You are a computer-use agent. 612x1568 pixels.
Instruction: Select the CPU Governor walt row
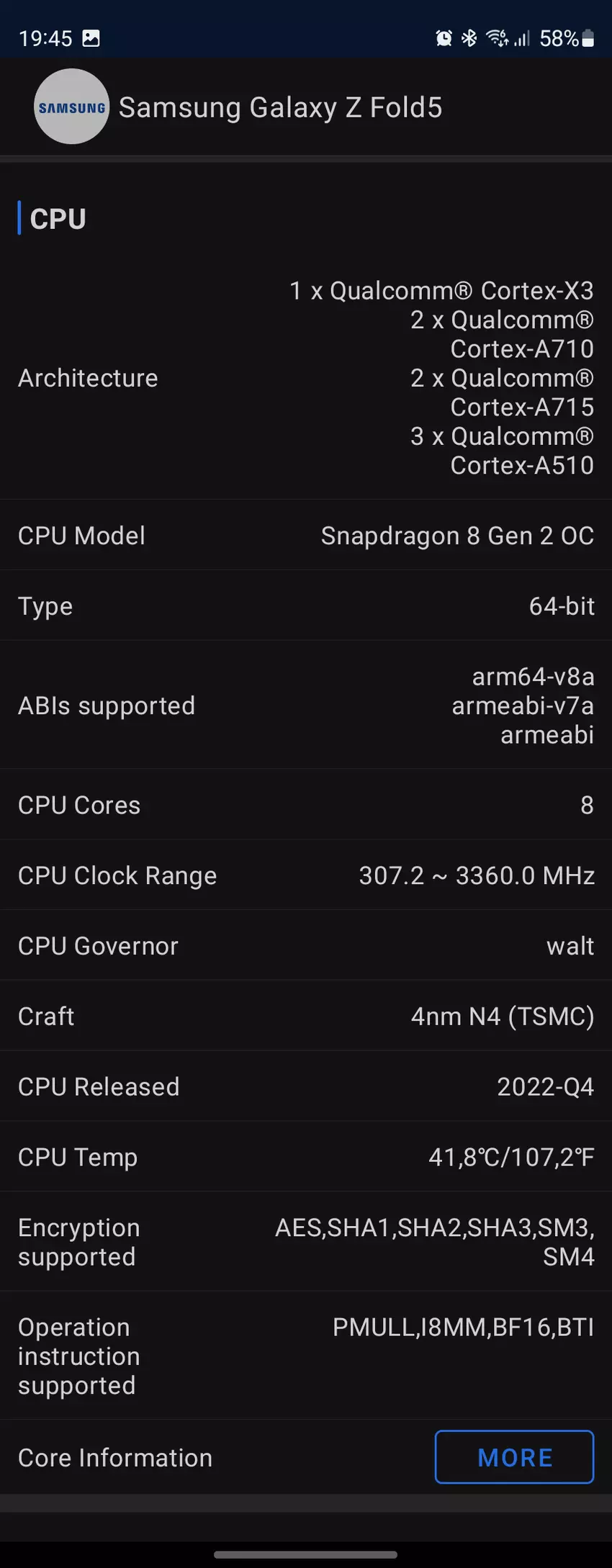(305, 946)
